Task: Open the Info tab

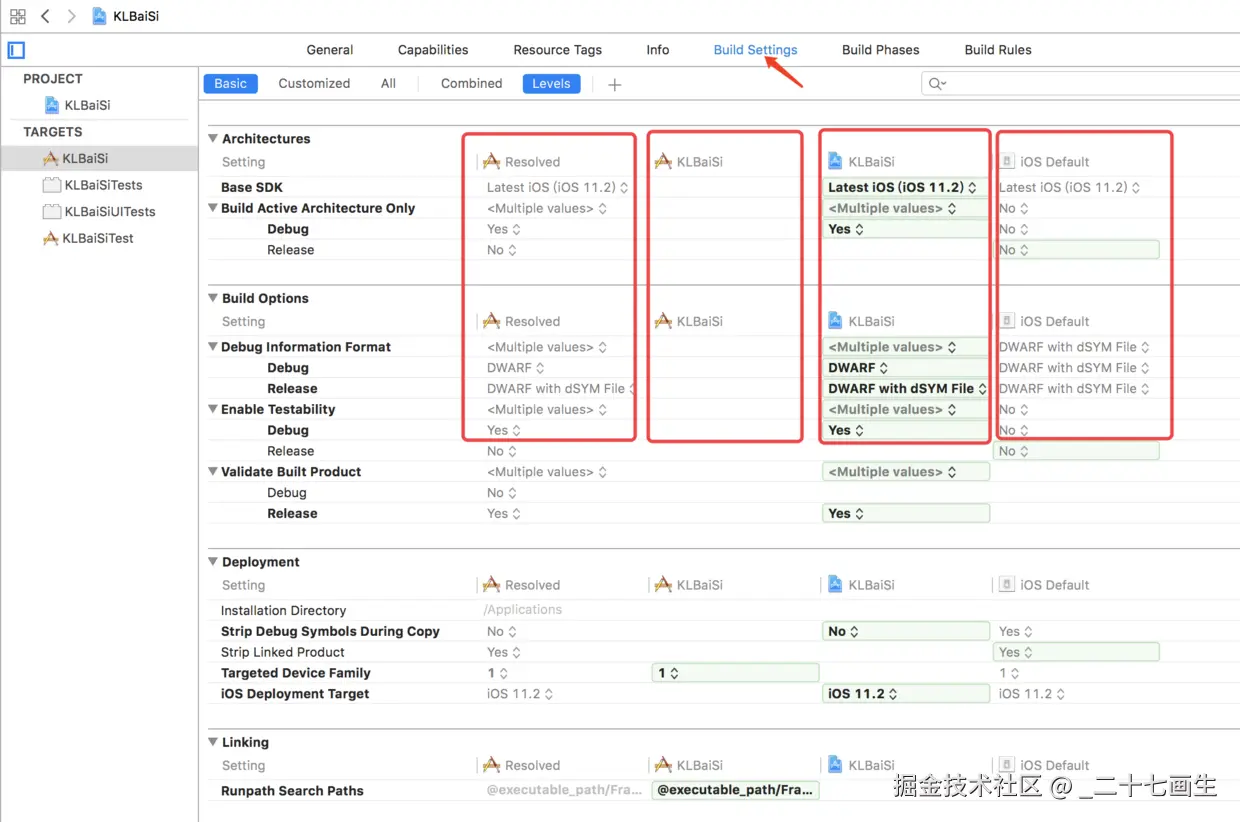Action: [x=658, y=50]
